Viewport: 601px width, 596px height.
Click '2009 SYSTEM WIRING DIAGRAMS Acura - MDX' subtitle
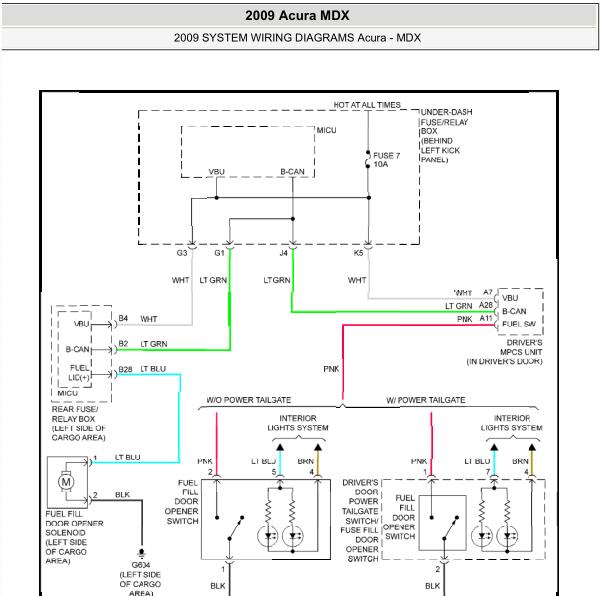297,38
